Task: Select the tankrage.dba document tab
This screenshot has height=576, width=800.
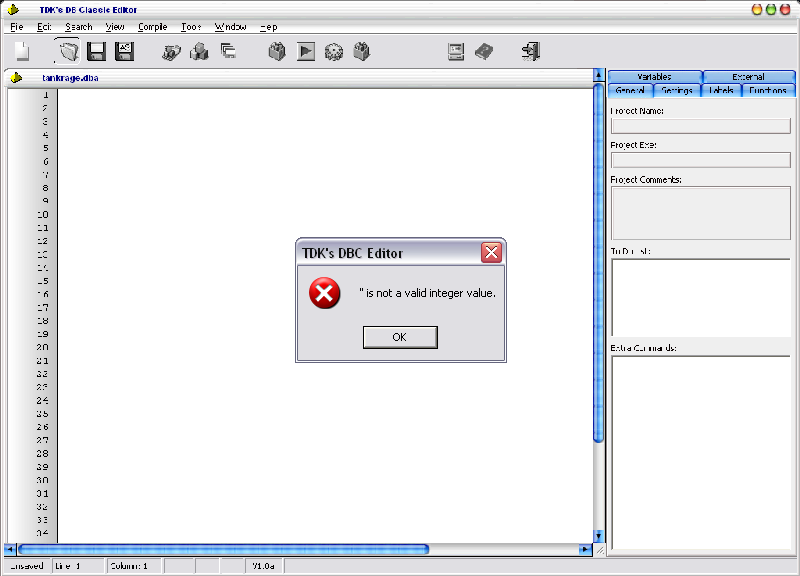Action: [x=70, y=78]
